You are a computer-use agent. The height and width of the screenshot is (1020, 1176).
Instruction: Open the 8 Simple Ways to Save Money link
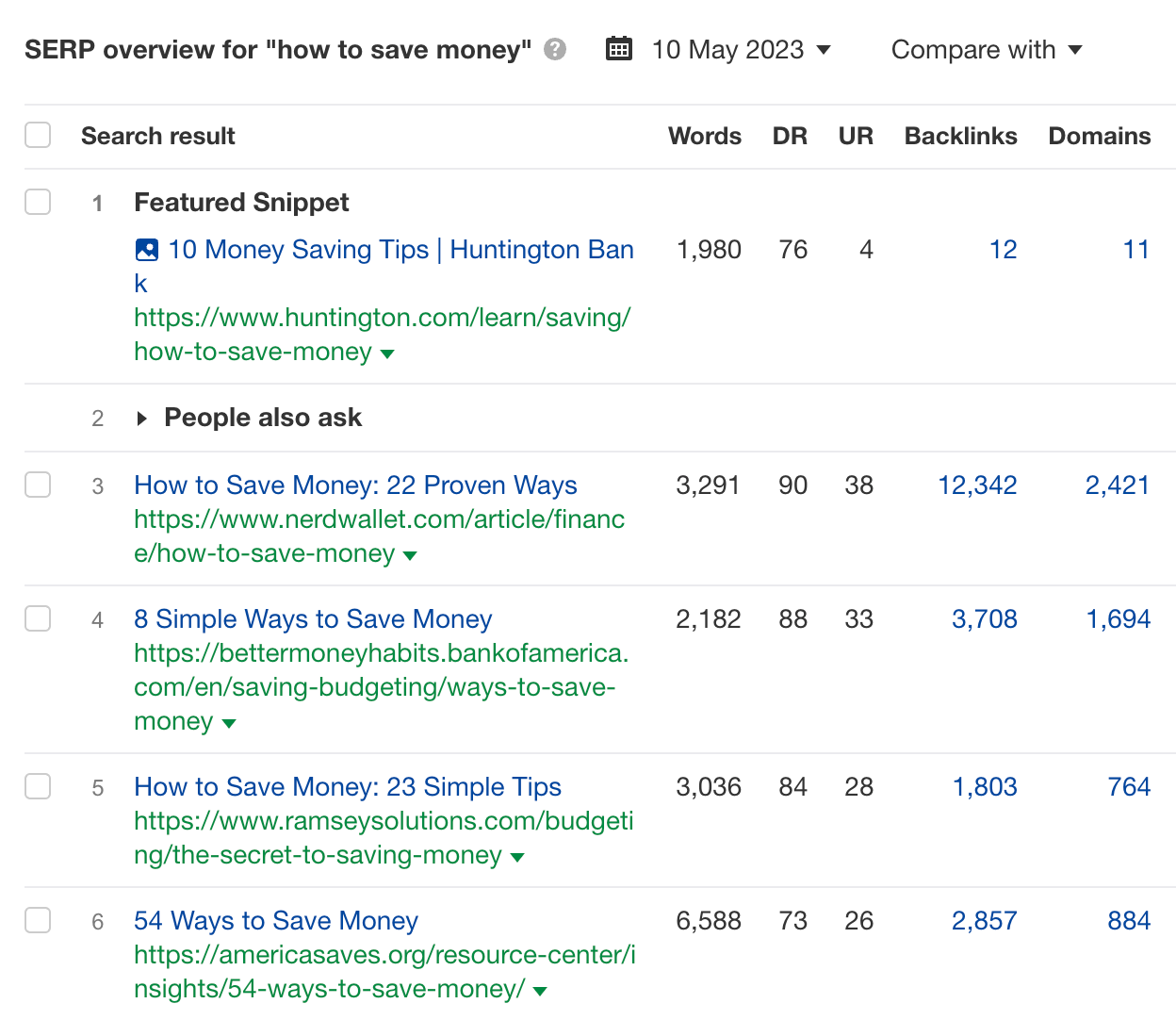tap(313, 619)
